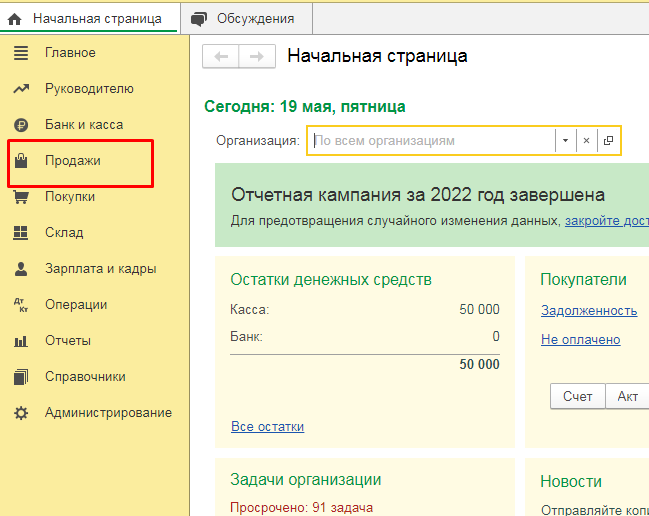Click the shopping cart icon for Покупки
649x516 pixels.
tap(21, 197)
